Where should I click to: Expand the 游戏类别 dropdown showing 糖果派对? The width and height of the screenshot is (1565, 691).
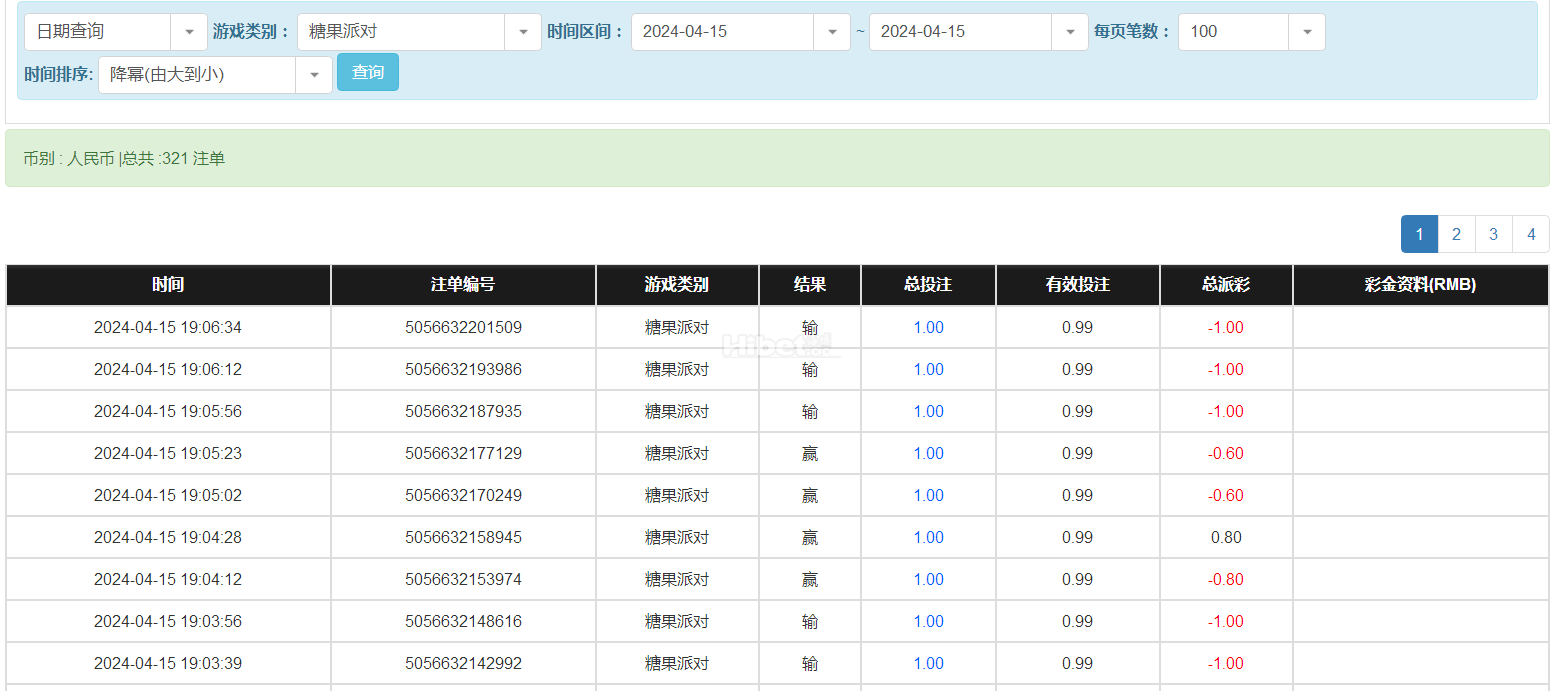(x=419, y=32)
